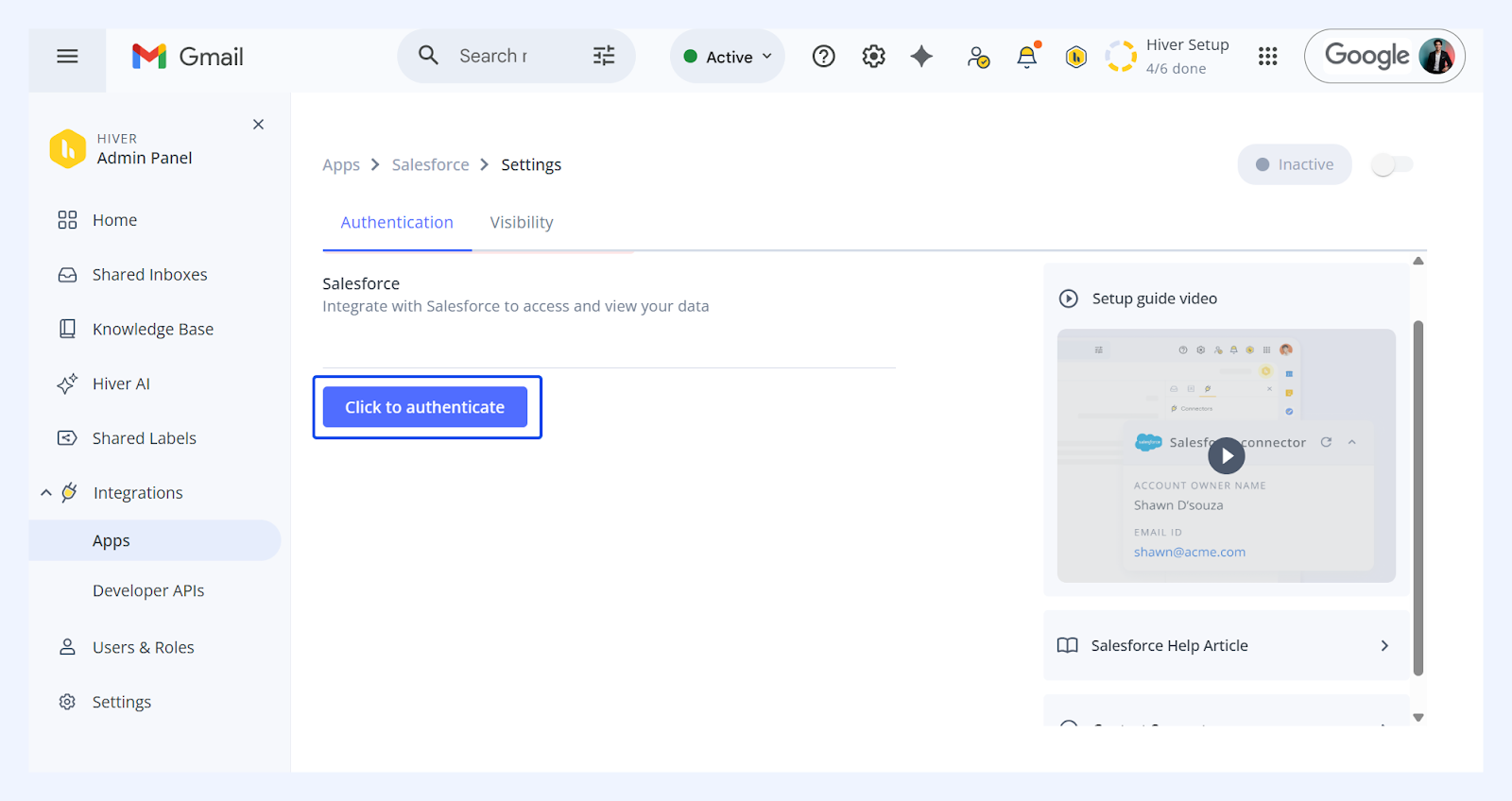Click the Users & Roles person icon

pyautogui.click(x=67, y=647)
